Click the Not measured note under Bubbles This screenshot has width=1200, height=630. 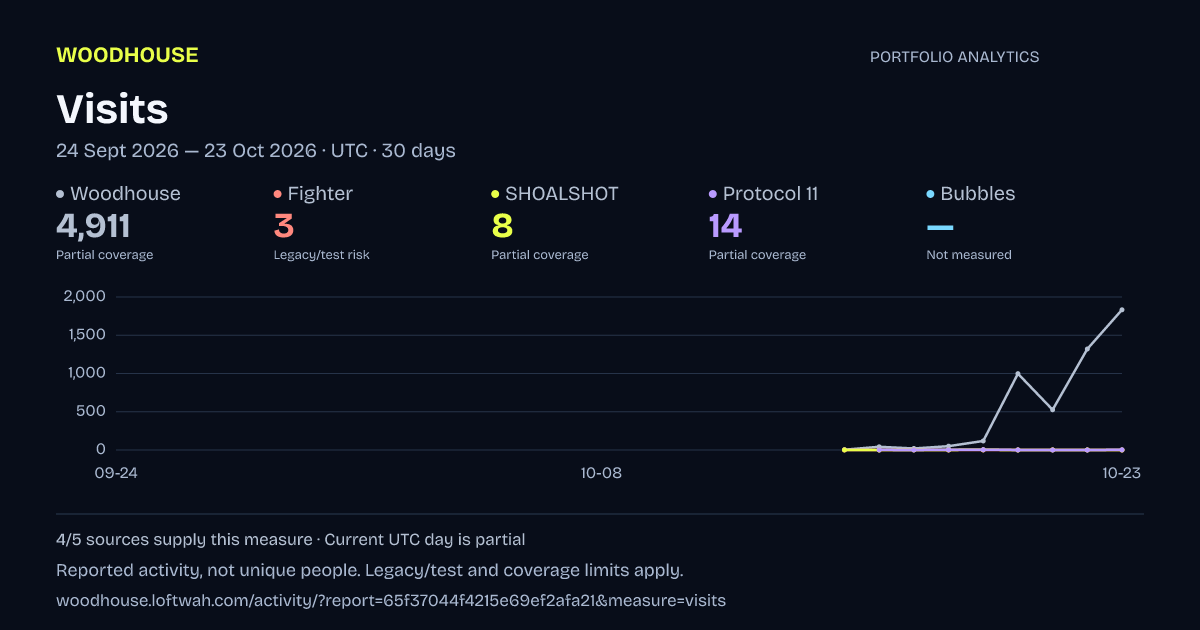coord(969,255)
